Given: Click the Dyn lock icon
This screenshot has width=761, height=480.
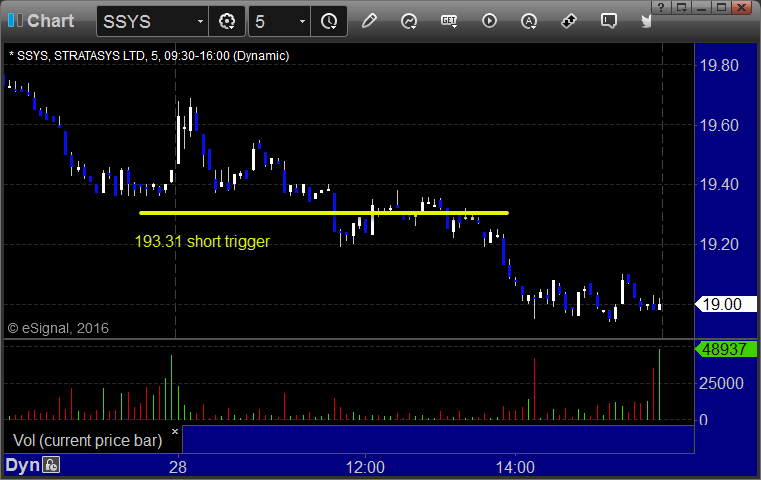Looking at the screenshot, I should coord(51,465).
